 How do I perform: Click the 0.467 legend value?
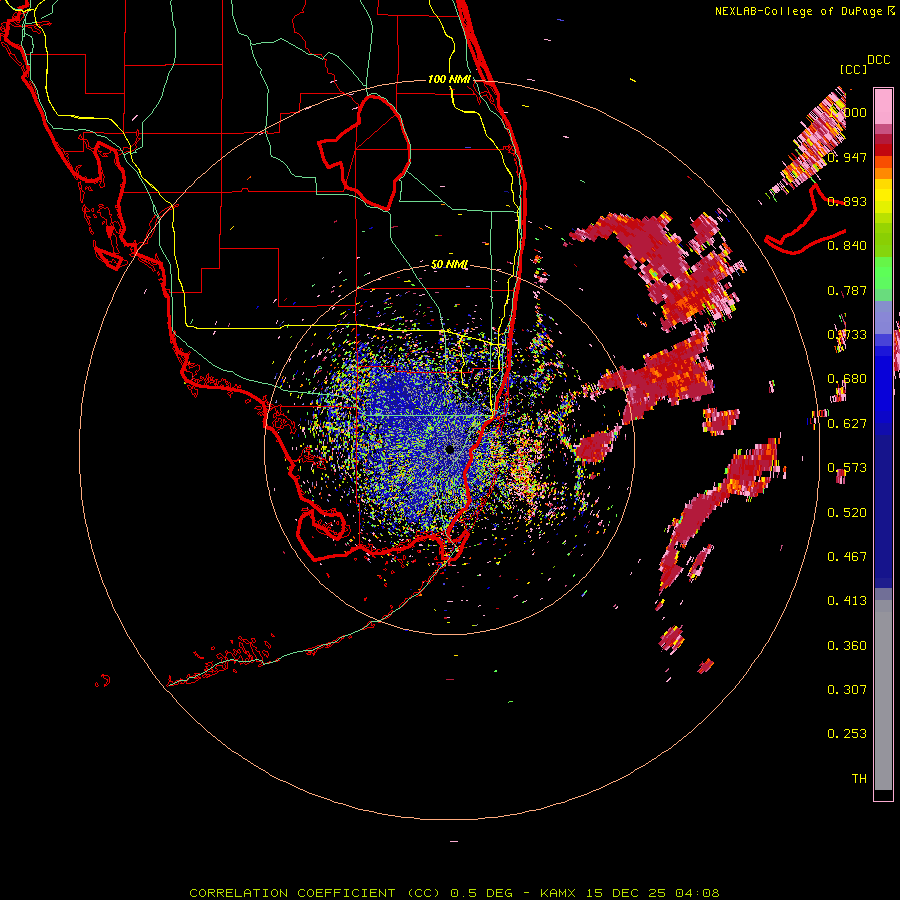(847, 556)
